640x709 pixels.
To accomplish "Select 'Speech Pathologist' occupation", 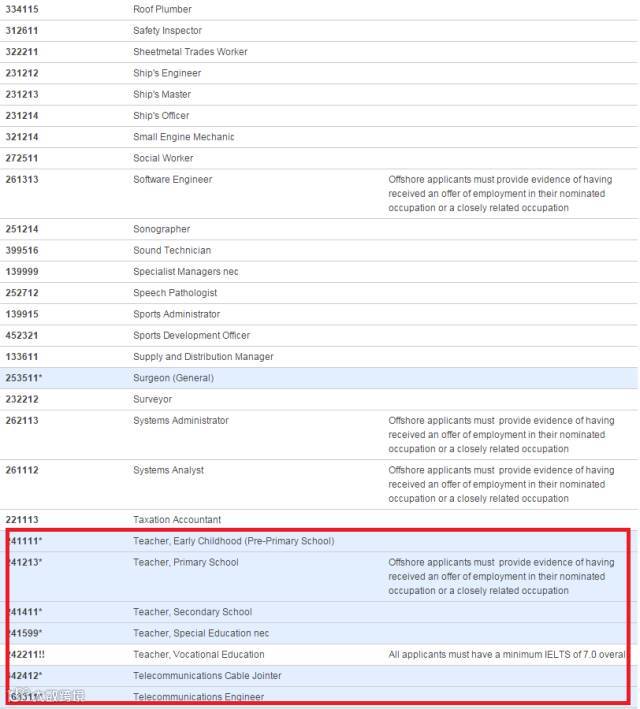I will point(175,293).
